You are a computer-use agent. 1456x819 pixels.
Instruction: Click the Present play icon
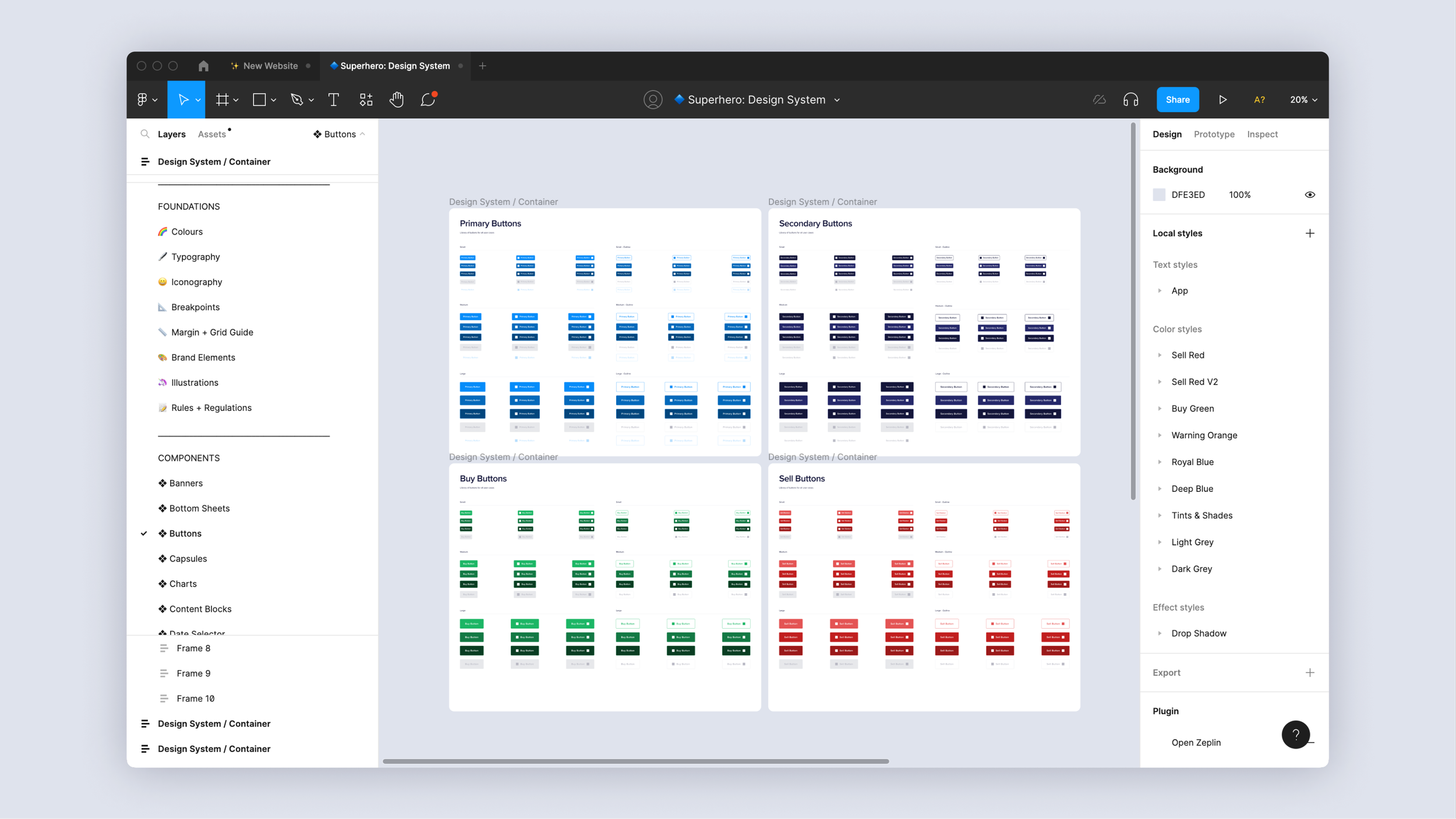[x=1222, y=100]
